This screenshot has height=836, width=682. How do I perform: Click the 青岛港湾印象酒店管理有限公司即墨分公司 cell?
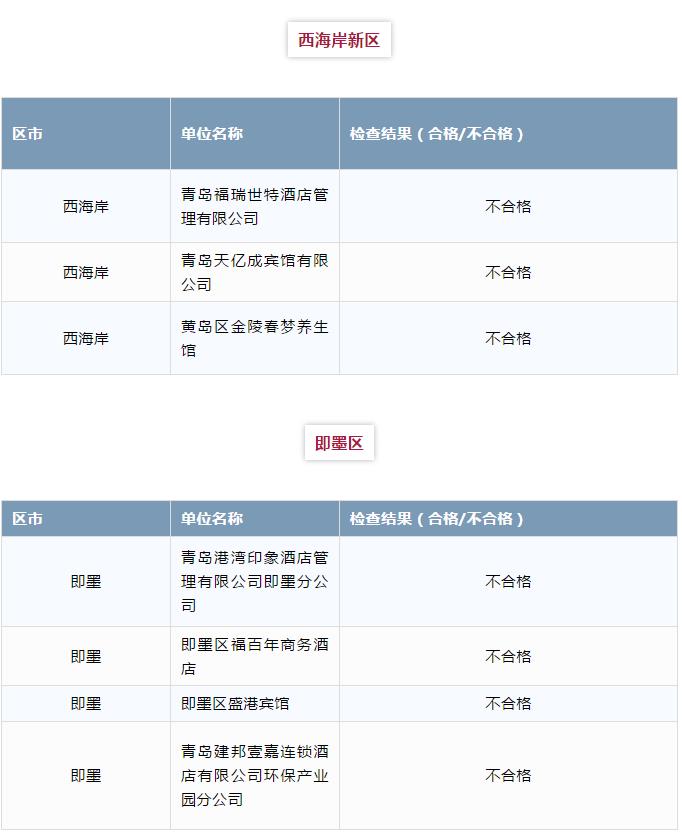[254, 581]
